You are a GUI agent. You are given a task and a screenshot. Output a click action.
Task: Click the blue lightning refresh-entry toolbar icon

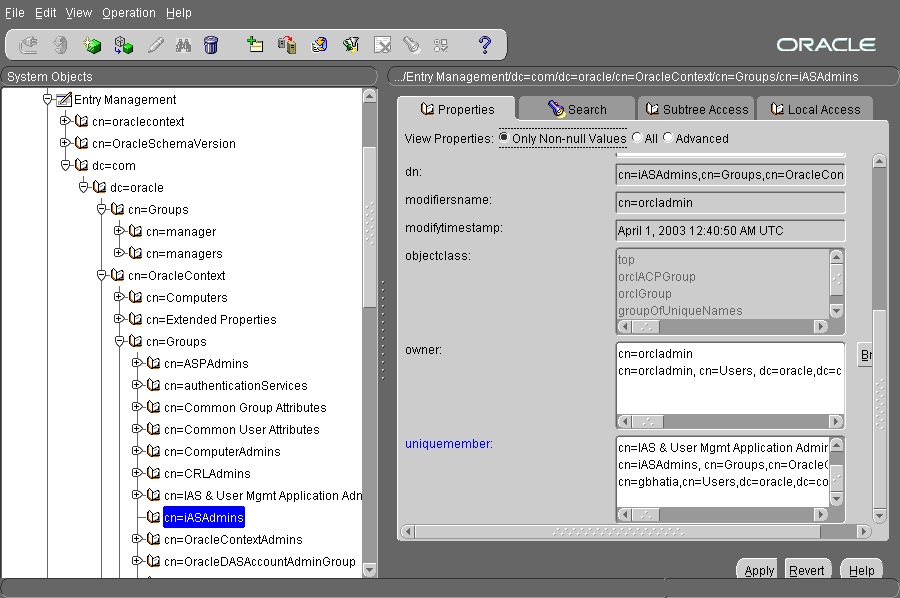pyautogui.click(x=319, y=45)
